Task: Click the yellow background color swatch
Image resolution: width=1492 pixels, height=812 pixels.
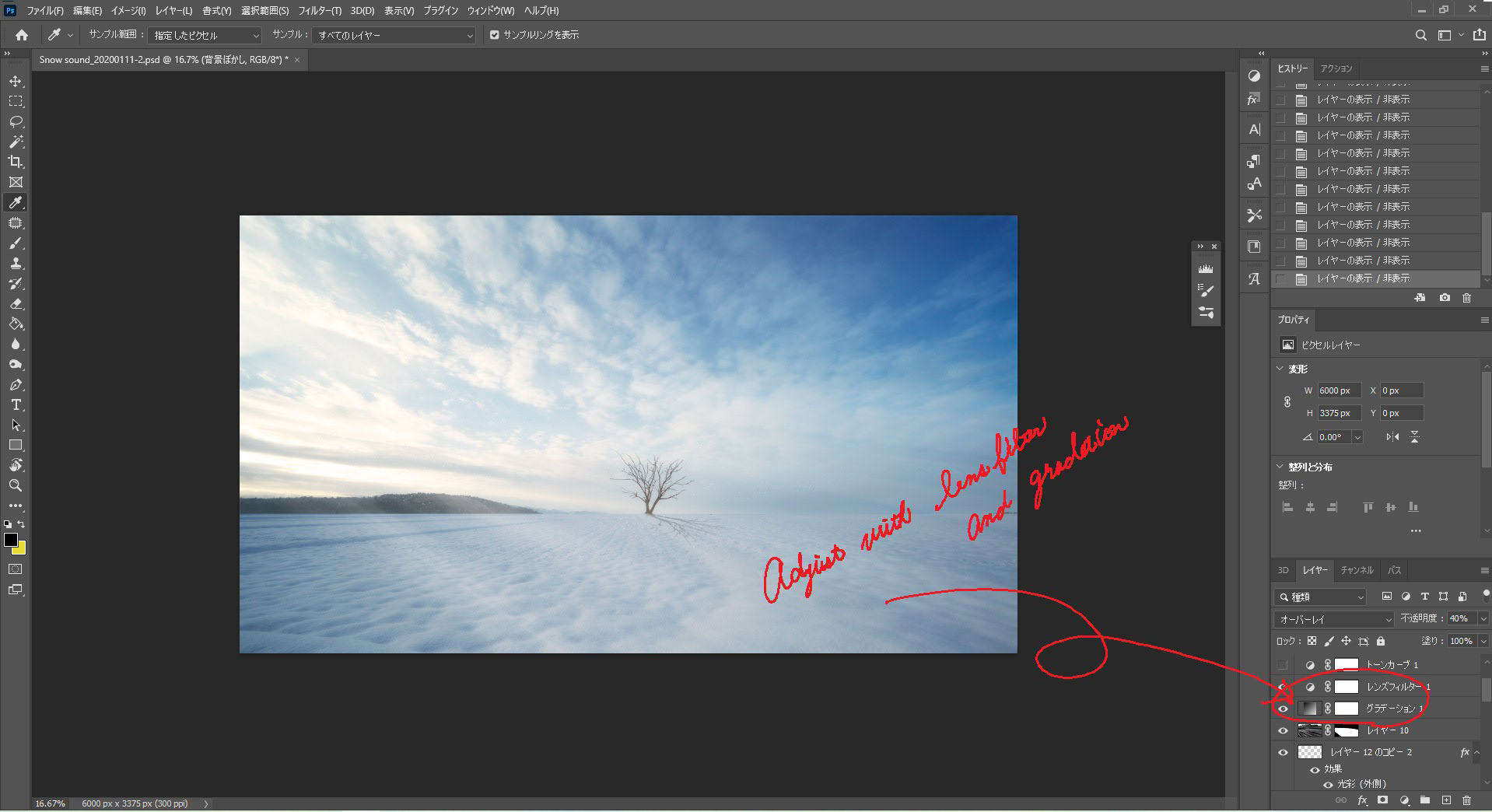Action: pyautogui.click(x=20, y=549)
